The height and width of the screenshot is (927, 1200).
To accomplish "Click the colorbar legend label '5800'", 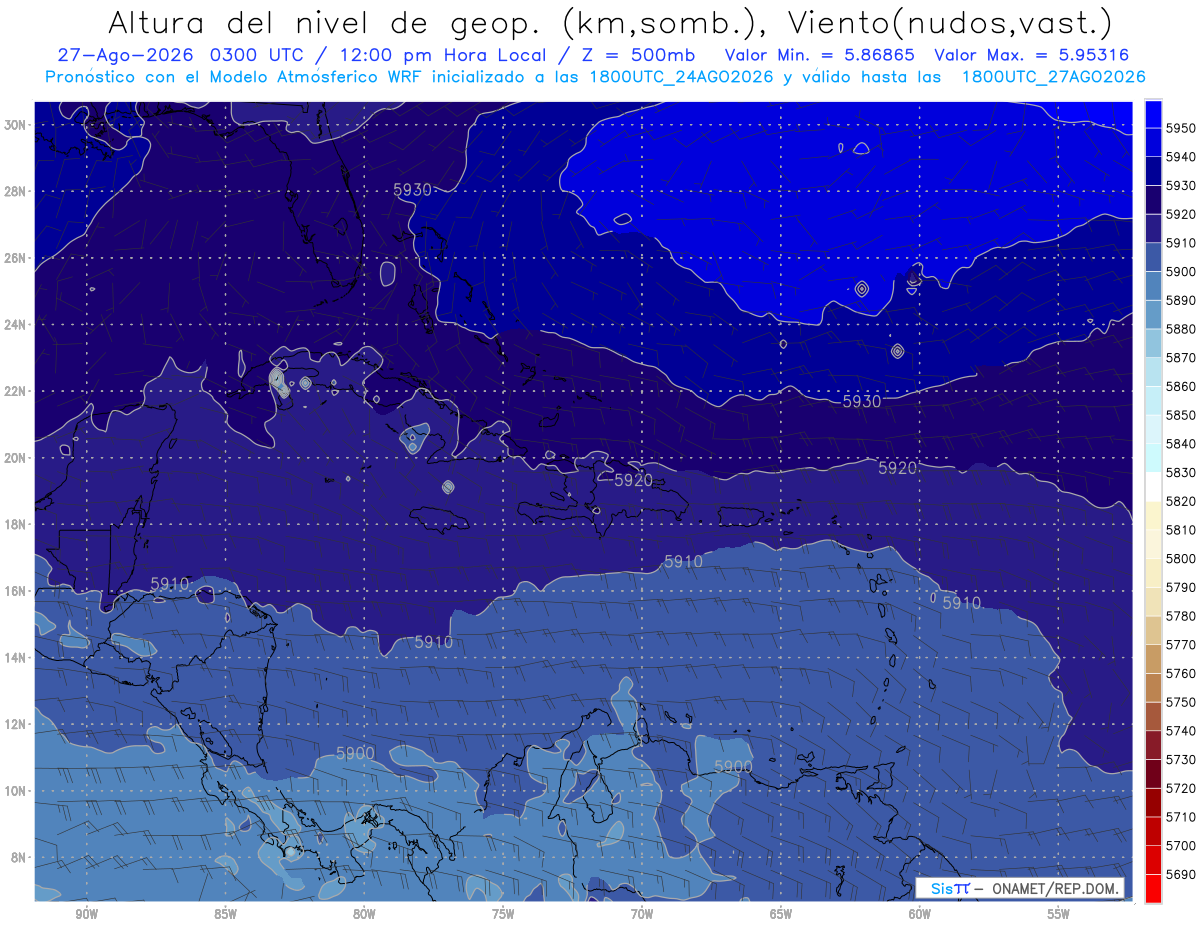I will (1180, 559).
